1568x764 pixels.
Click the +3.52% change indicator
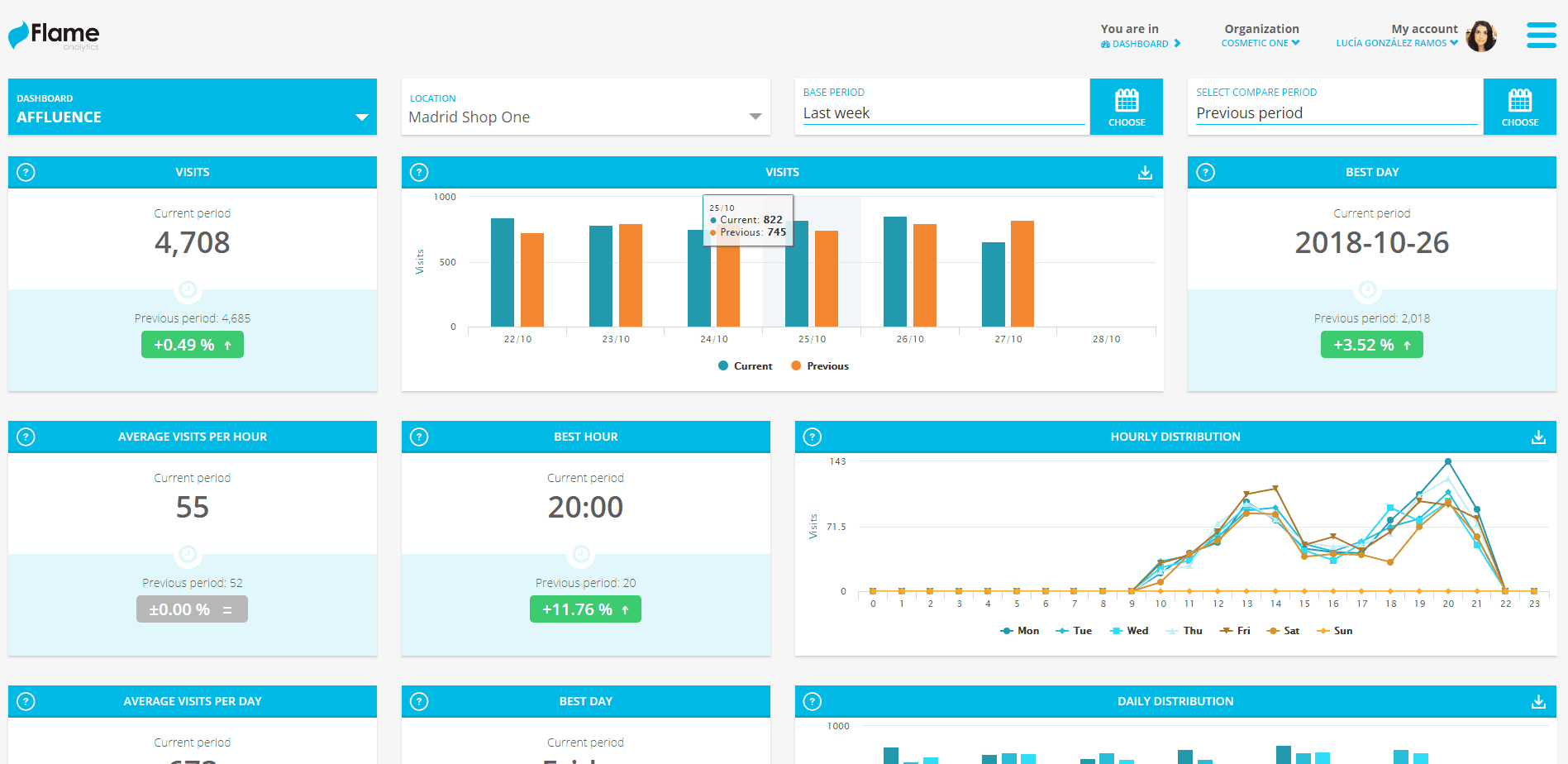(x=1371, y=345)
